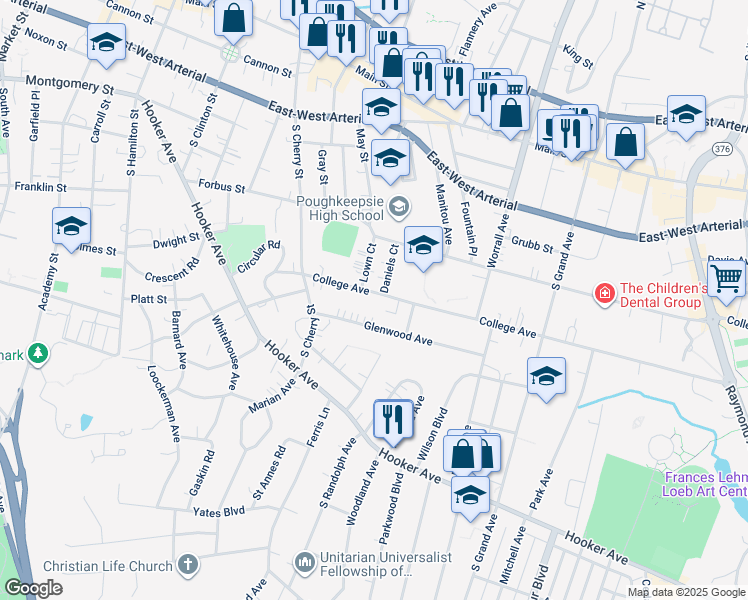Open the restaurant marker on Hooker Ave
Viewport: 748px width, 600px height.
394,421
